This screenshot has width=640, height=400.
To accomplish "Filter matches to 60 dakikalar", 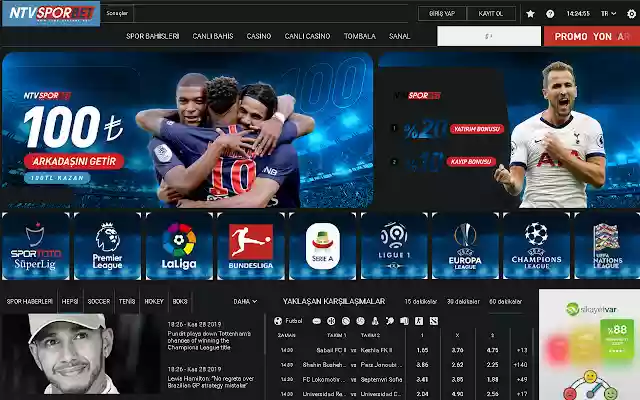I will (x=506, y=302).
